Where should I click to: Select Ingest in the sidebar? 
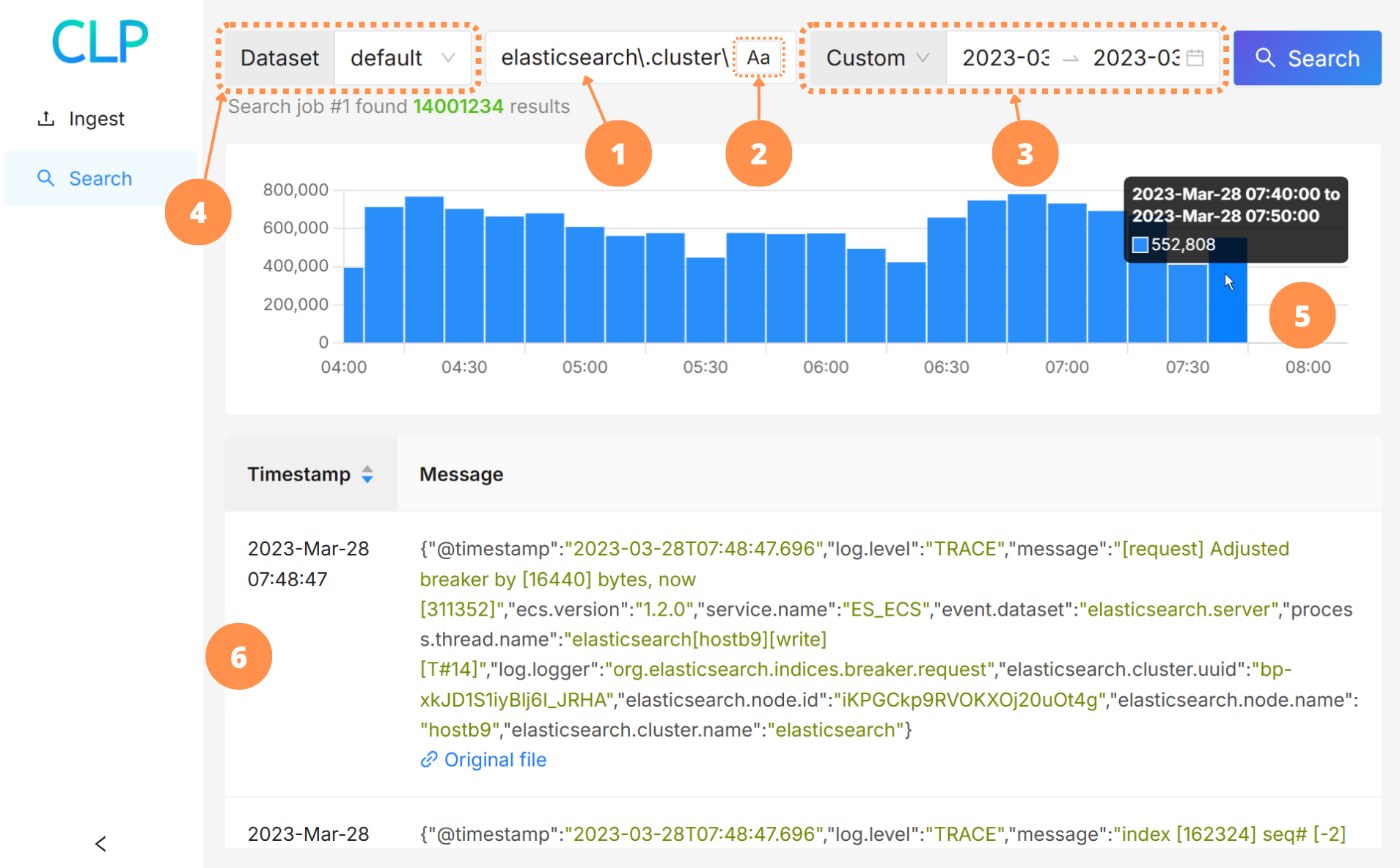95,117
